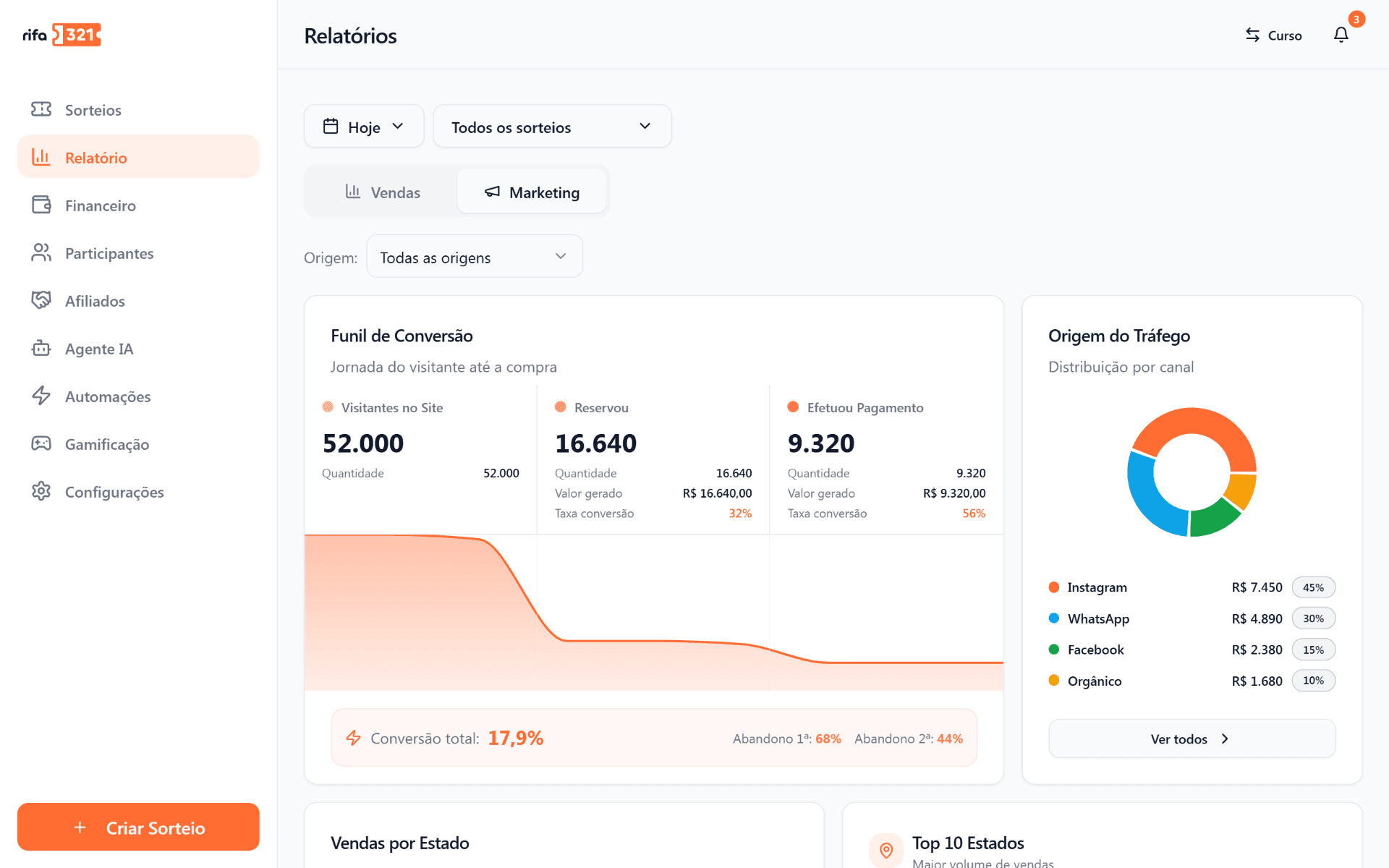The image size is (1389, 868).
Task: Open Afiliados handshake icon
Action: coord(41,300)
